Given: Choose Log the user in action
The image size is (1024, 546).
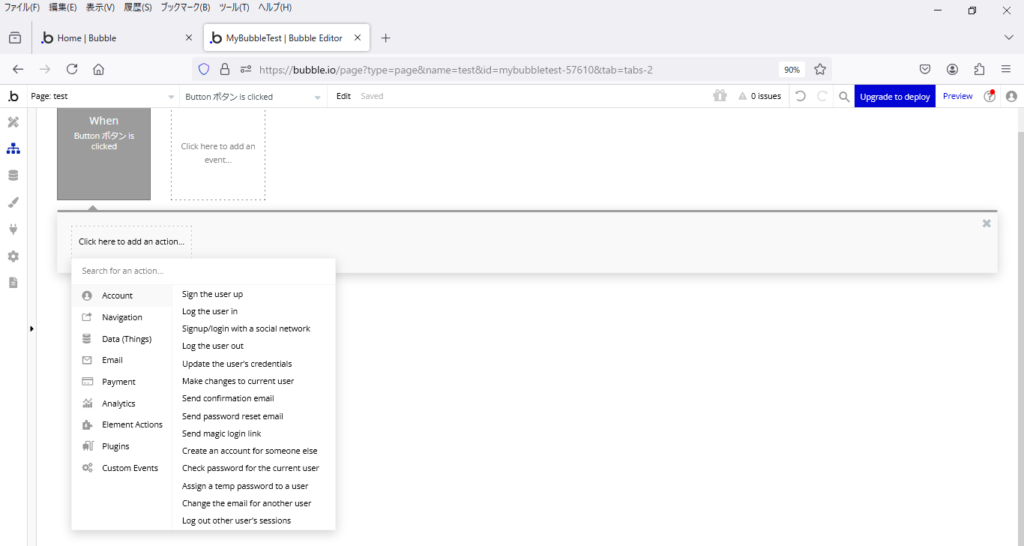Looking at the screenshot, I should 210,312.
